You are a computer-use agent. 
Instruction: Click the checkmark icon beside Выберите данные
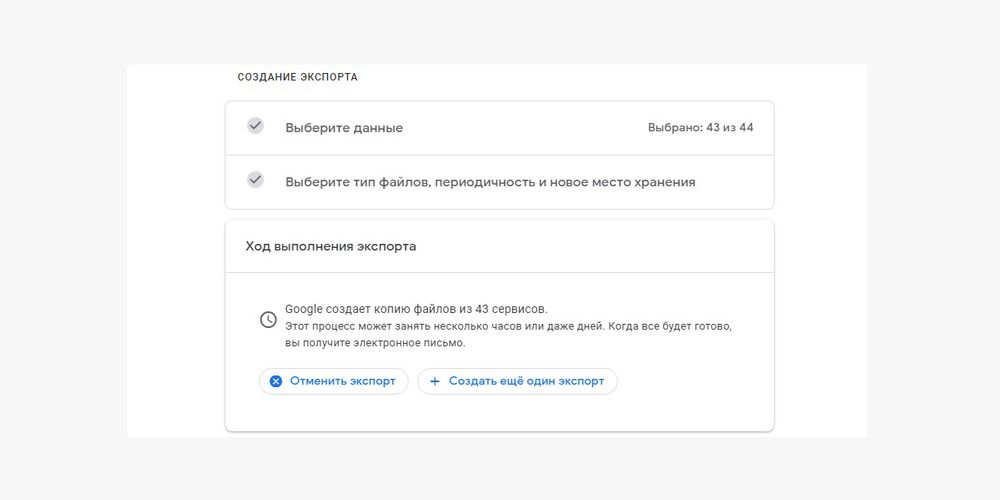tap(255, 126)
